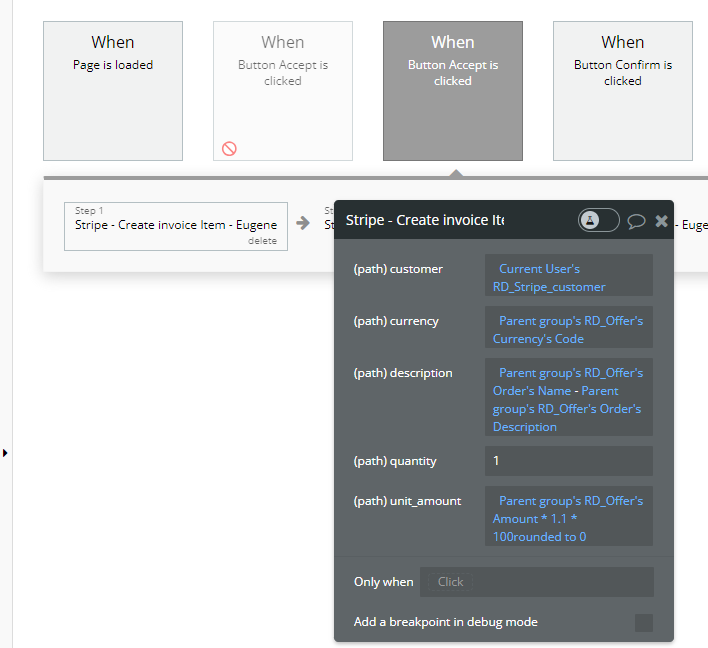Select the dark active Button Accept event
Image resolution: width=708 pixels, height=648 pixels.
click(453, 91)
